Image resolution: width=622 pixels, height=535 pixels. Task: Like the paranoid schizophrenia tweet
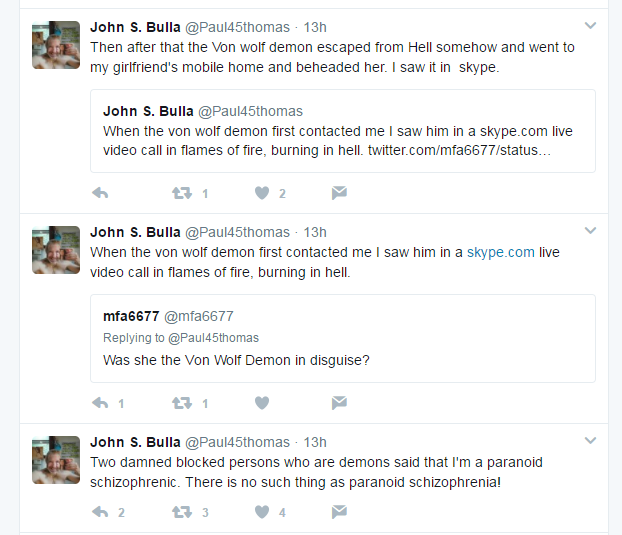point(262,512)
